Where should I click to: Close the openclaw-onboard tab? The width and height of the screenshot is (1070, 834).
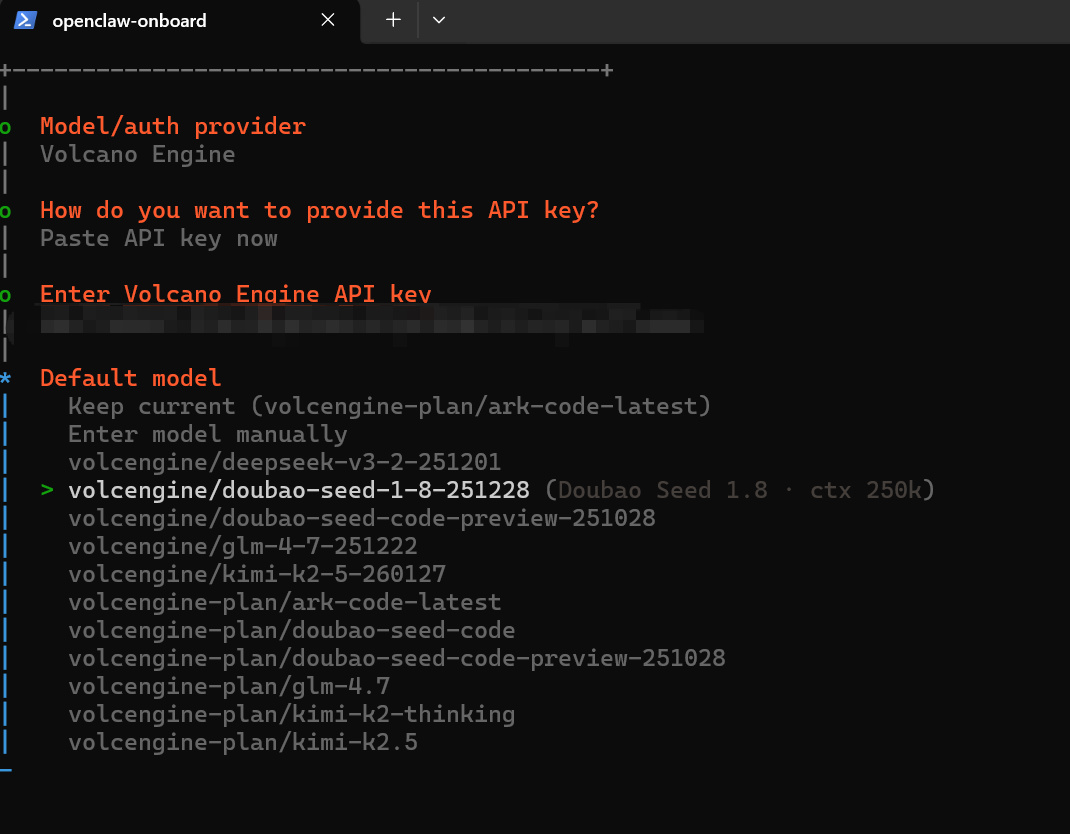pos(328,20)
